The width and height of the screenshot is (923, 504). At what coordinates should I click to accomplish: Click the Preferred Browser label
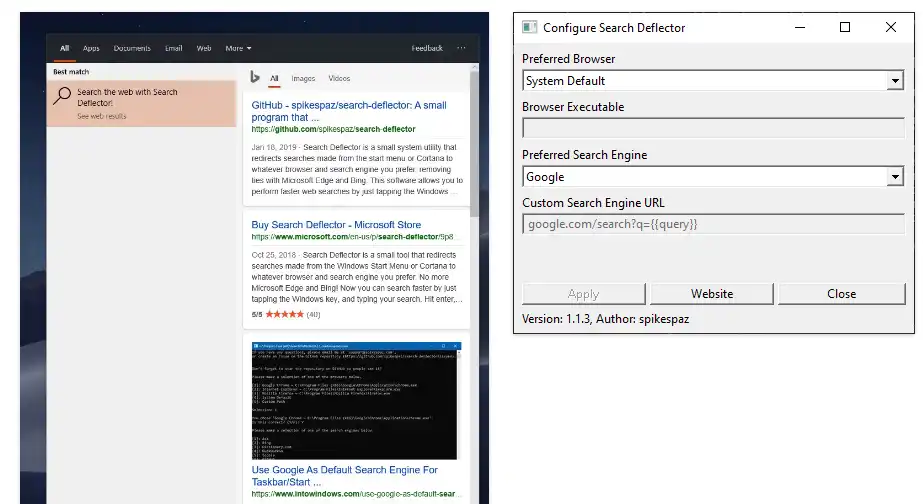[569, 59]
